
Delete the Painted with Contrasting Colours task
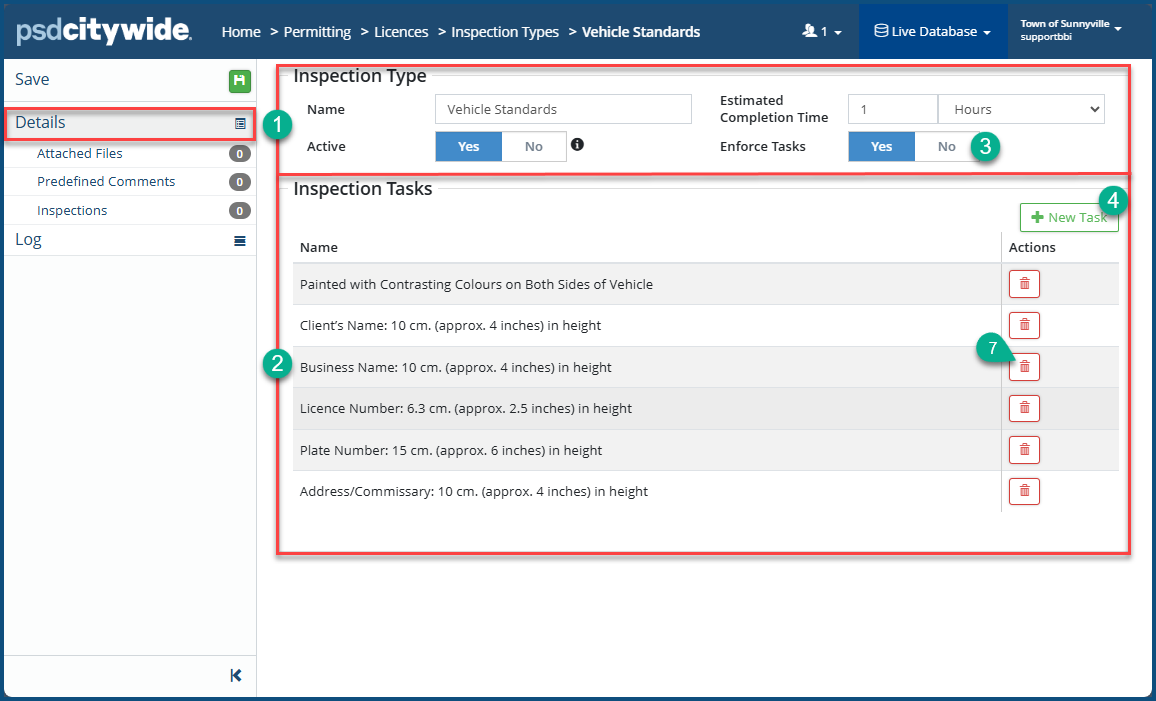1024,284
